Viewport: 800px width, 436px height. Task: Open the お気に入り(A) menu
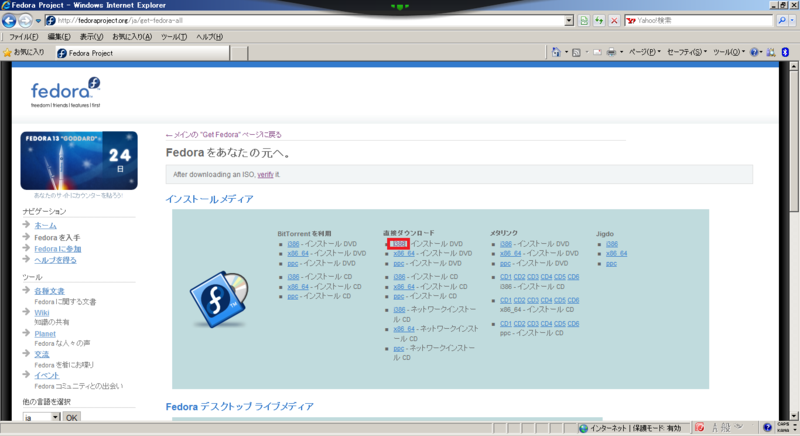(x=132, y=37)
